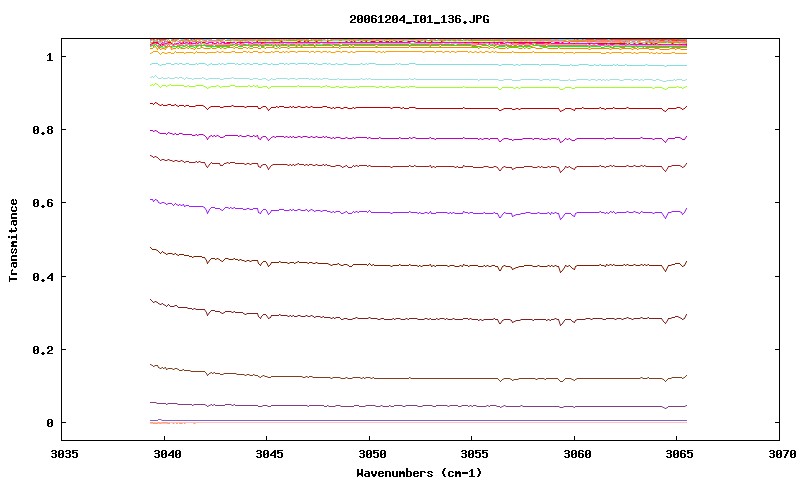
Task: Click x-axis tick label 3035
Action: (64, 454)
